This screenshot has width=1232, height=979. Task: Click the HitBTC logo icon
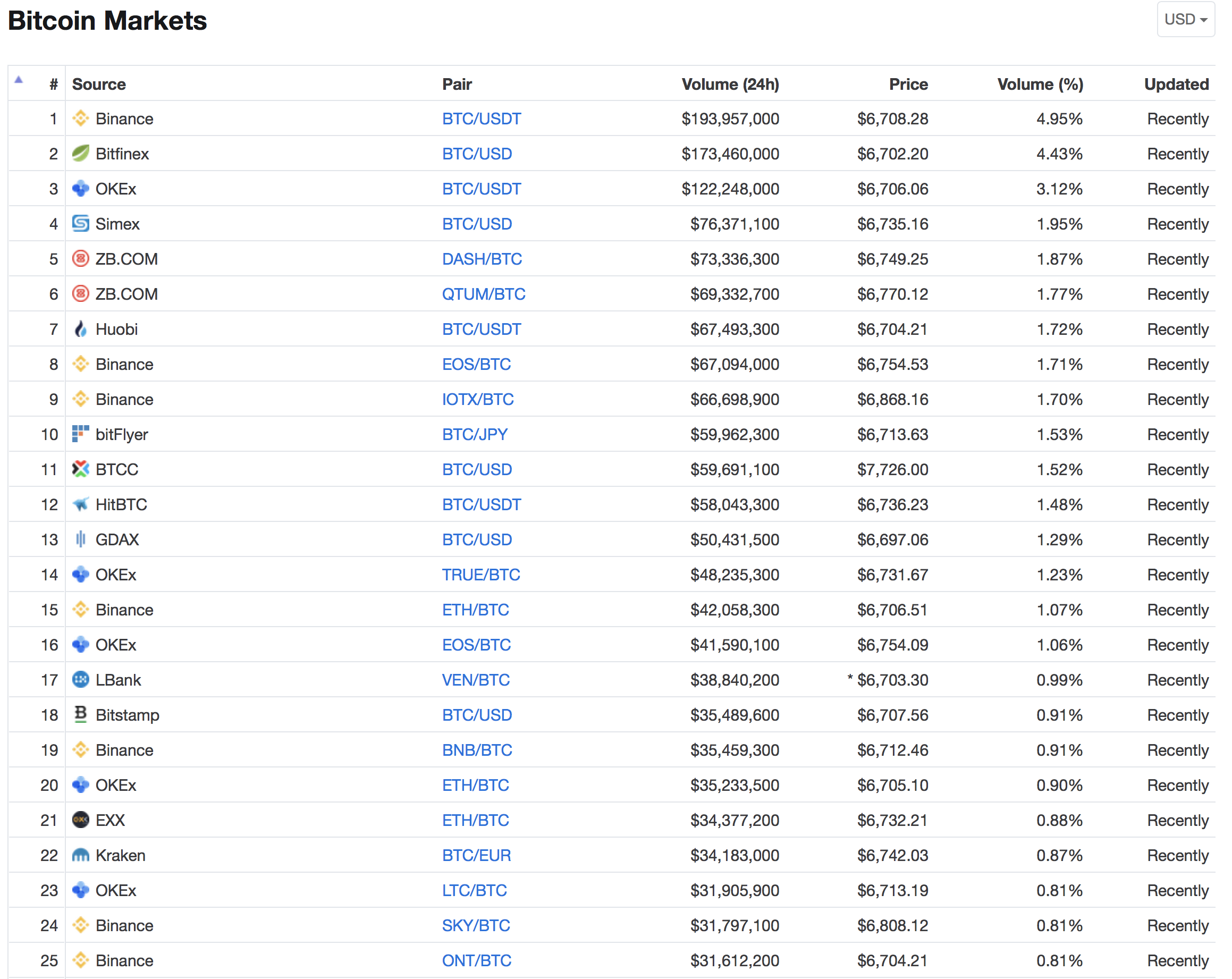81,504
